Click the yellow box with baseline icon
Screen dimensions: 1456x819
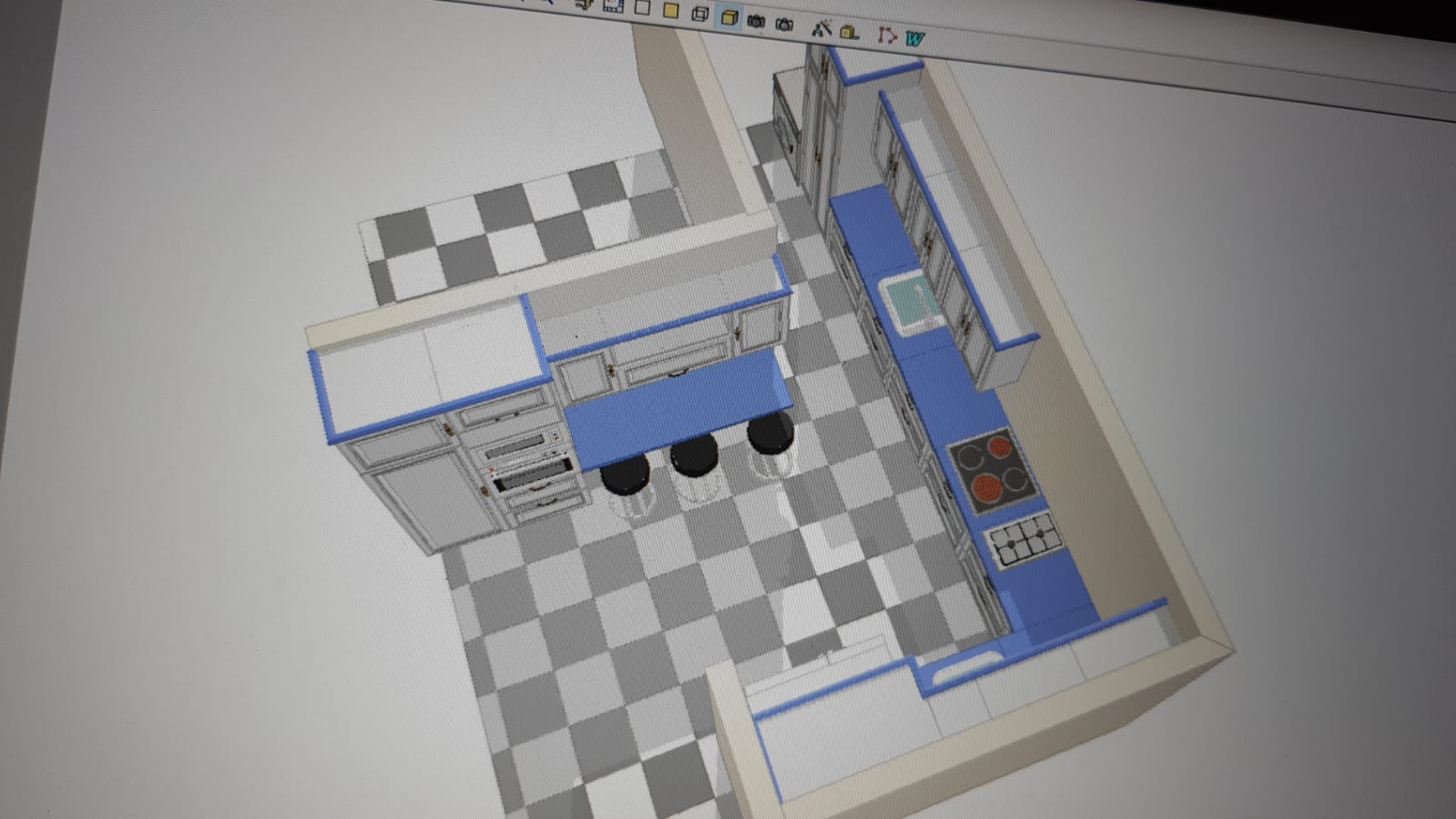[x=850, y=32]
